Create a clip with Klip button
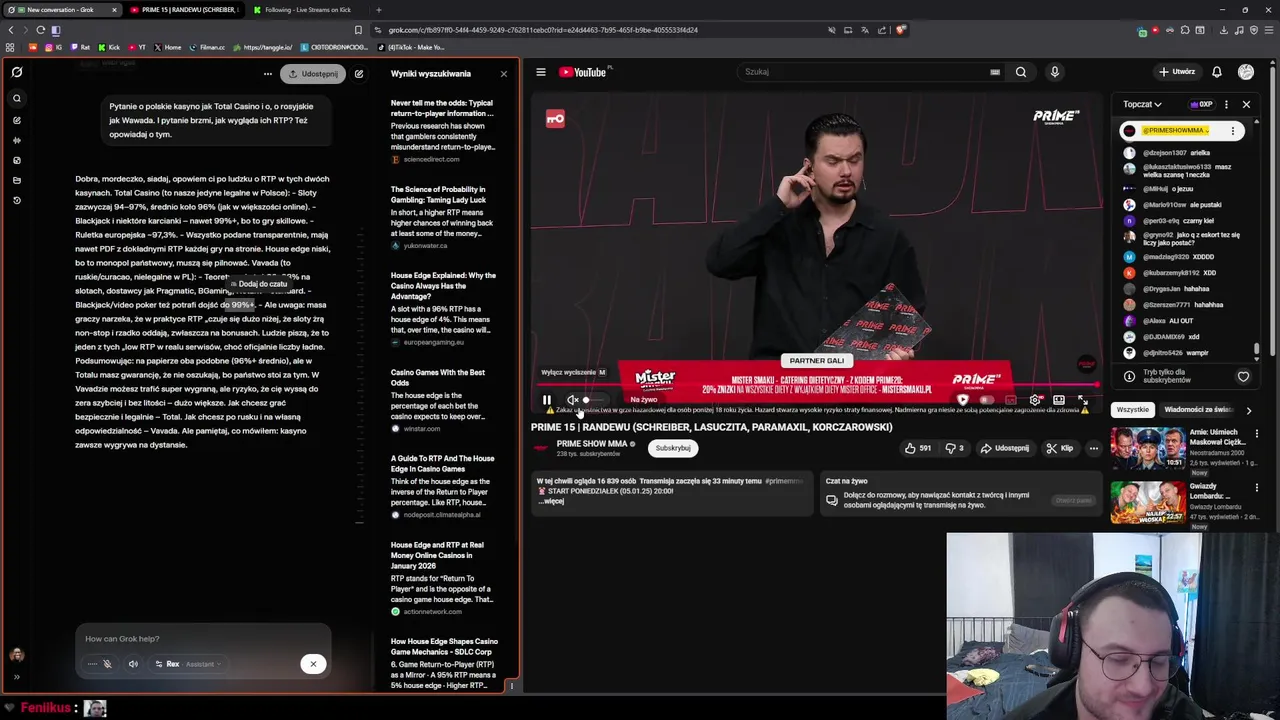The width and height of the screenshot is (1280, 720). 1060,448
